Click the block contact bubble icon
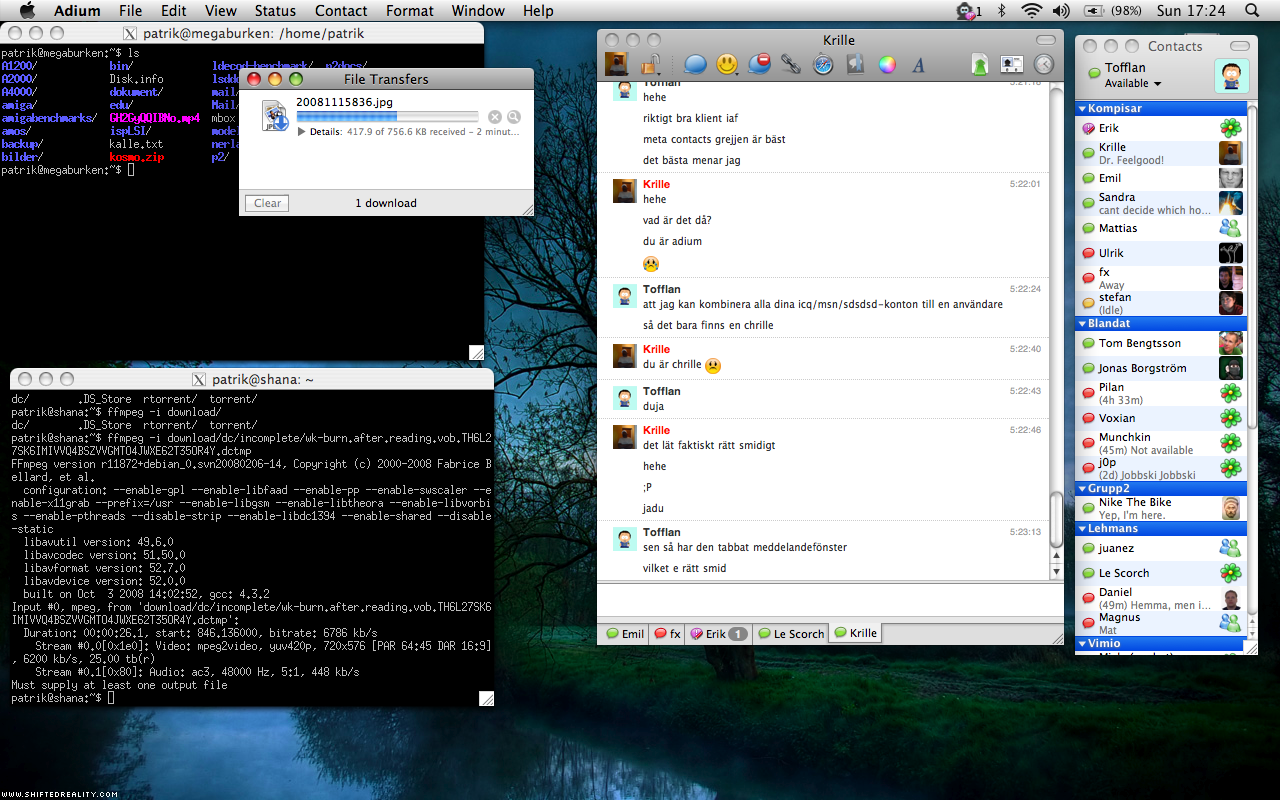The width and height of the screenshot is (1280, 800). 759,65
